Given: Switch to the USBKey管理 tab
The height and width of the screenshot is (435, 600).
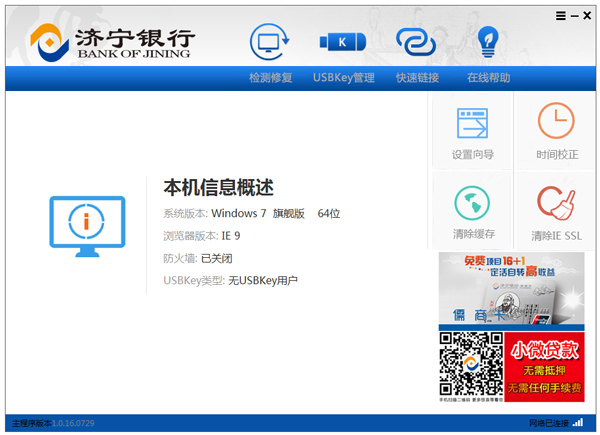Looking at the screenshot, I should point(343,78).
